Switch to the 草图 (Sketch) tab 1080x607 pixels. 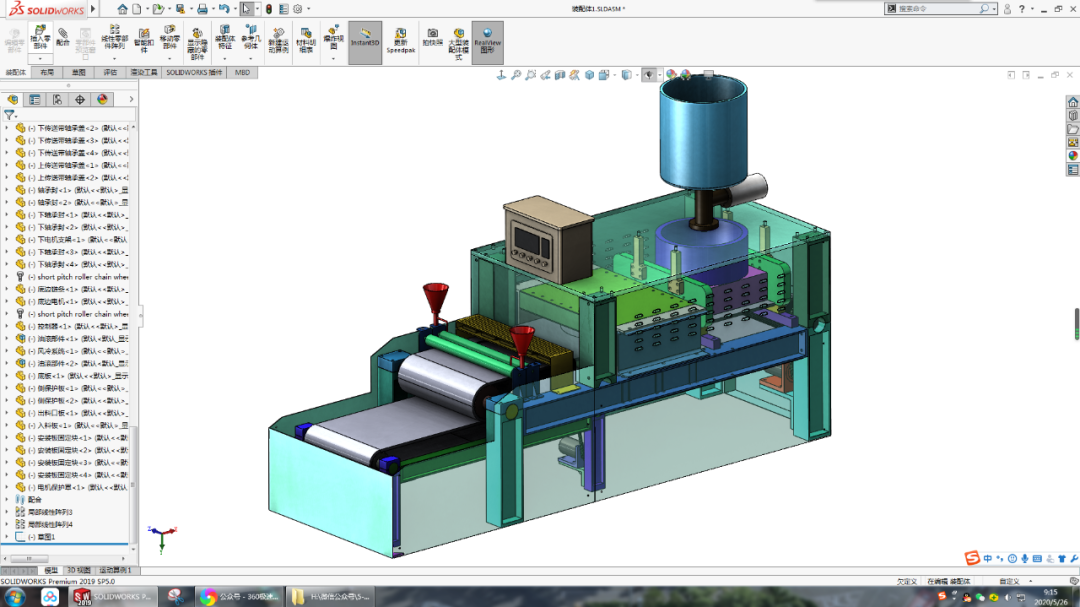coord(79,72)
